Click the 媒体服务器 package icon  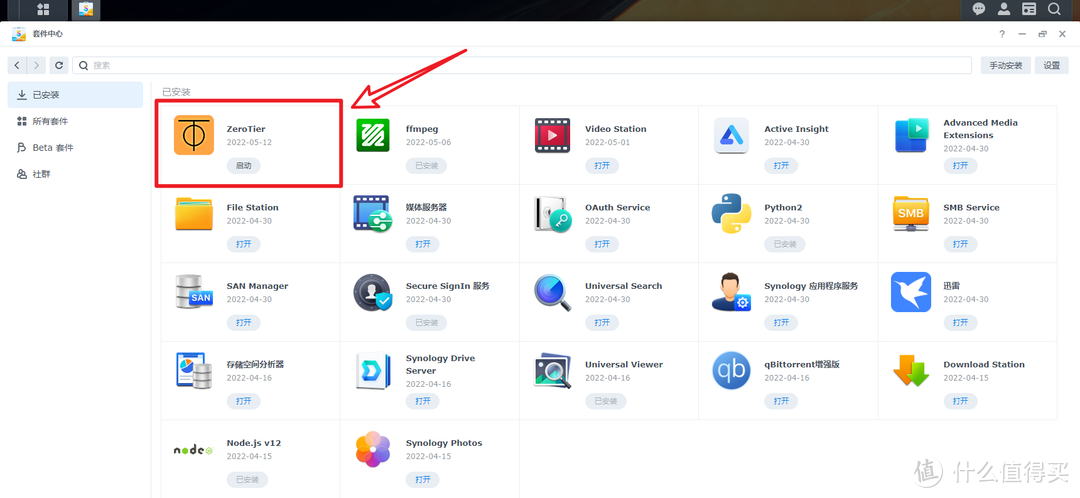click(373, 214)
